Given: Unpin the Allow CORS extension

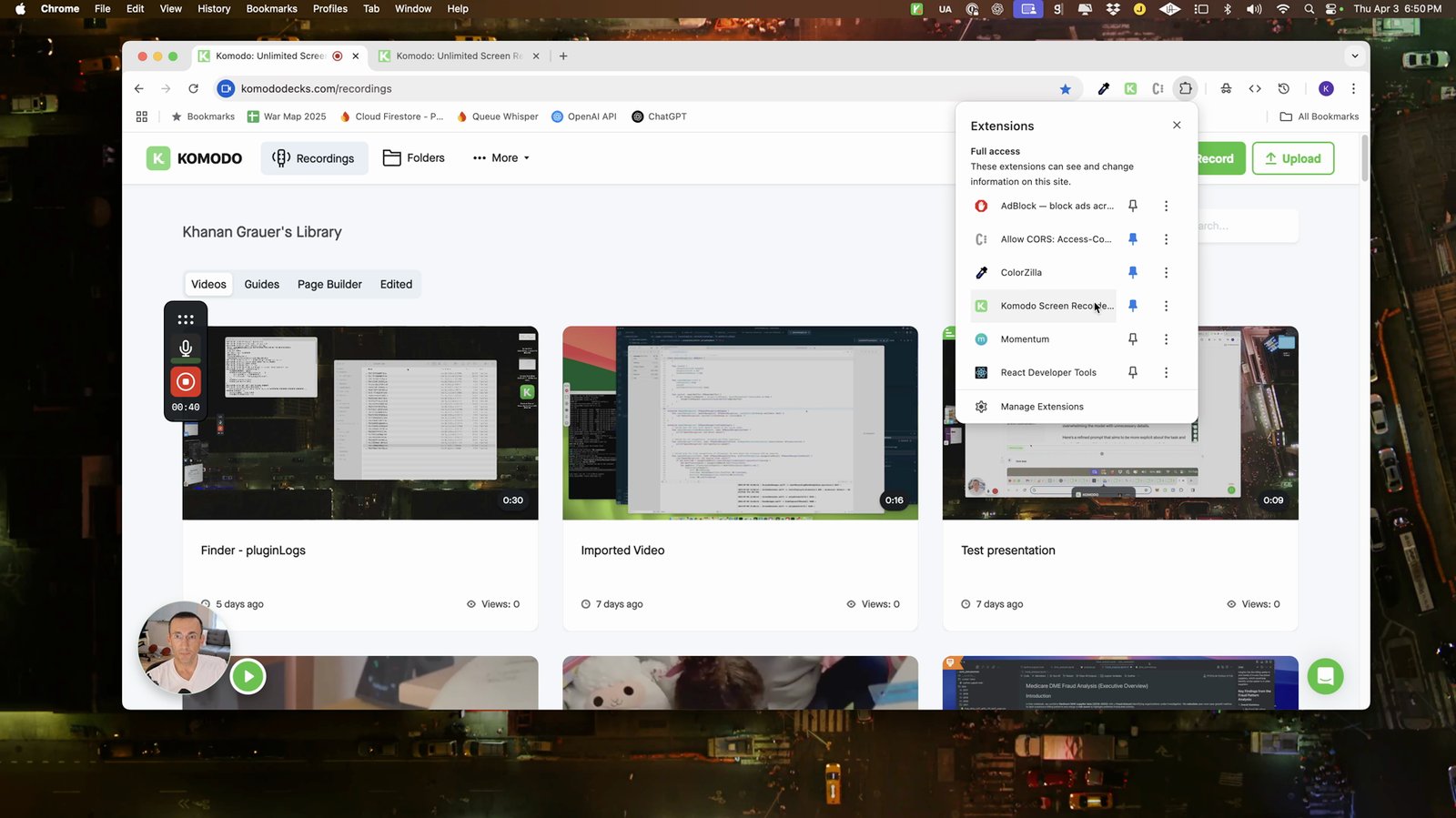Looking at the screenshot, I should tap(1133, 239).
